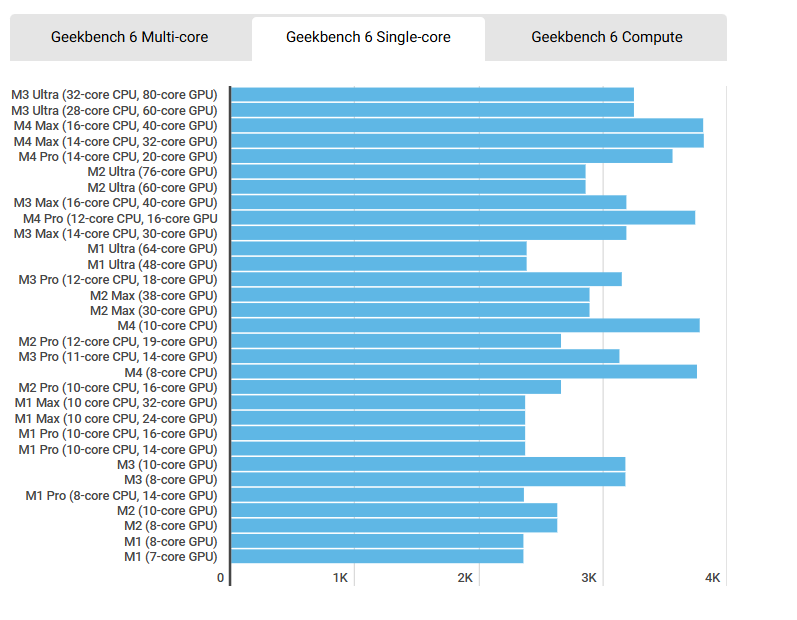Click the M2 Max (38-core GPU) bar
Screen dimensions: 797x620
pos(410,295)
